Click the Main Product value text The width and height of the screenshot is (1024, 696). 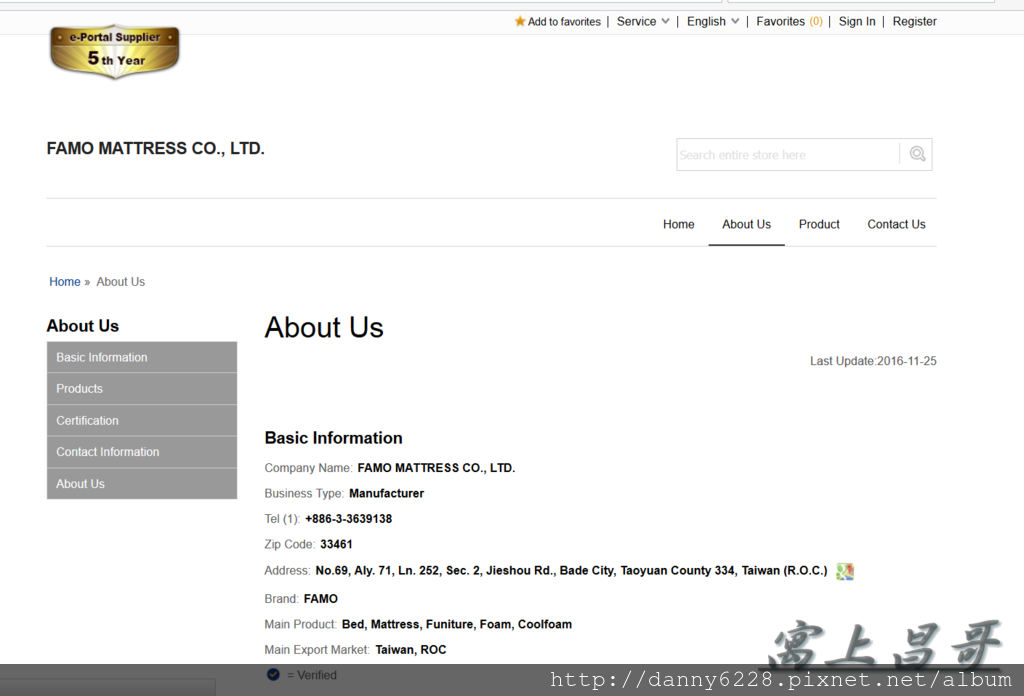coord(456,624)
